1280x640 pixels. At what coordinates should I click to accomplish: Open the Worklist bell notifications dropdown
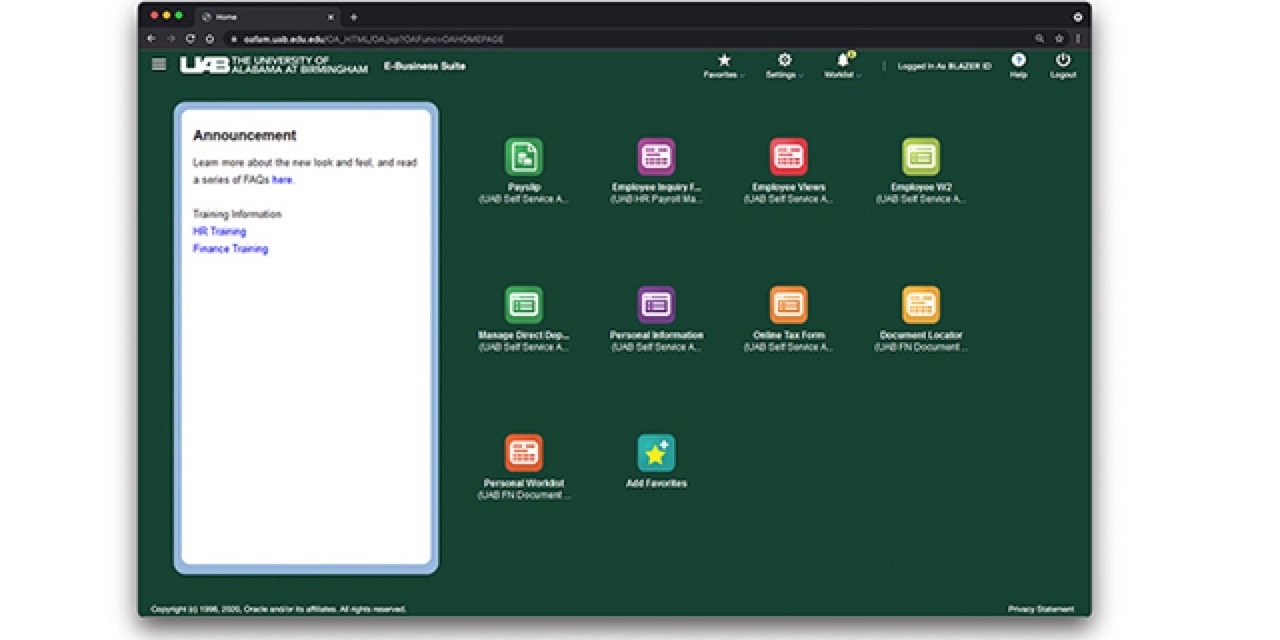[843, 65]
